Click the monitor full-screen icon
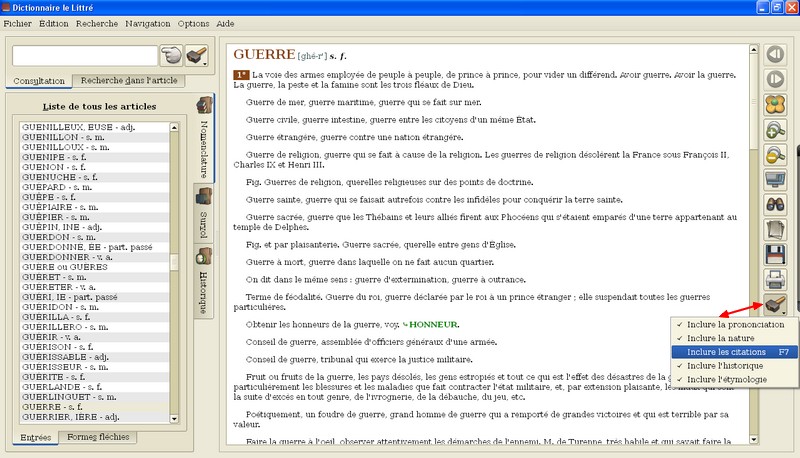Screen dimensions: 800x458 pos(775,180)
